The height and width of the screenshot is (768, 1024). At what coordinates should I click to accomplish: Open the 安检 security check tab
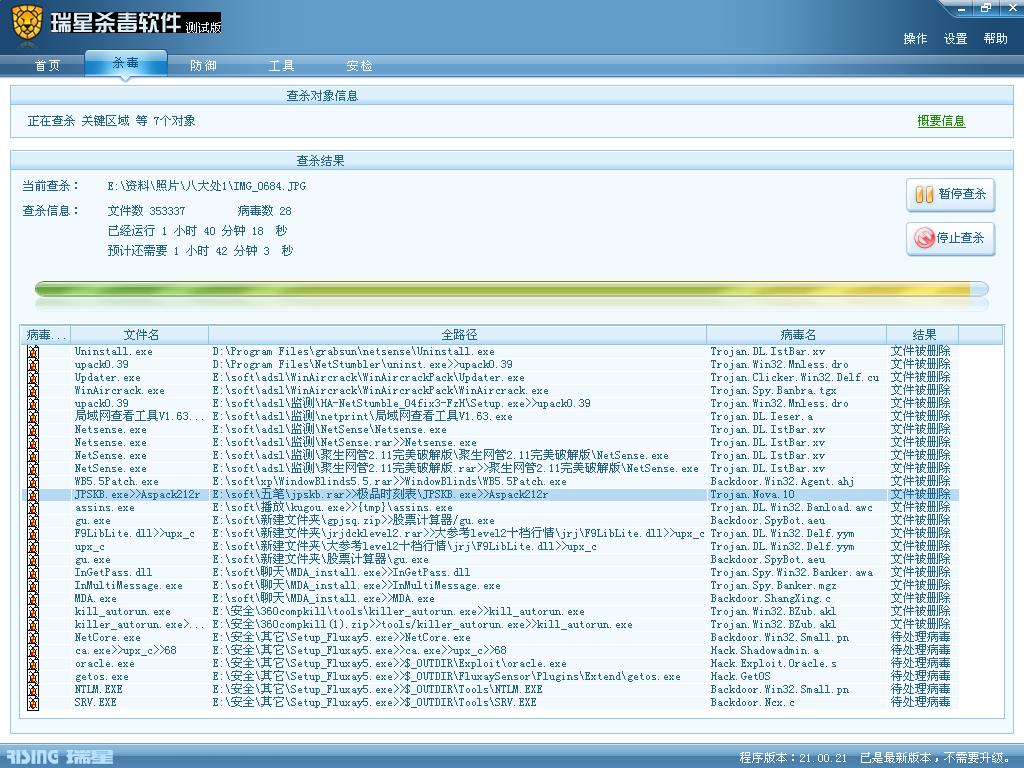click(359, 65)
